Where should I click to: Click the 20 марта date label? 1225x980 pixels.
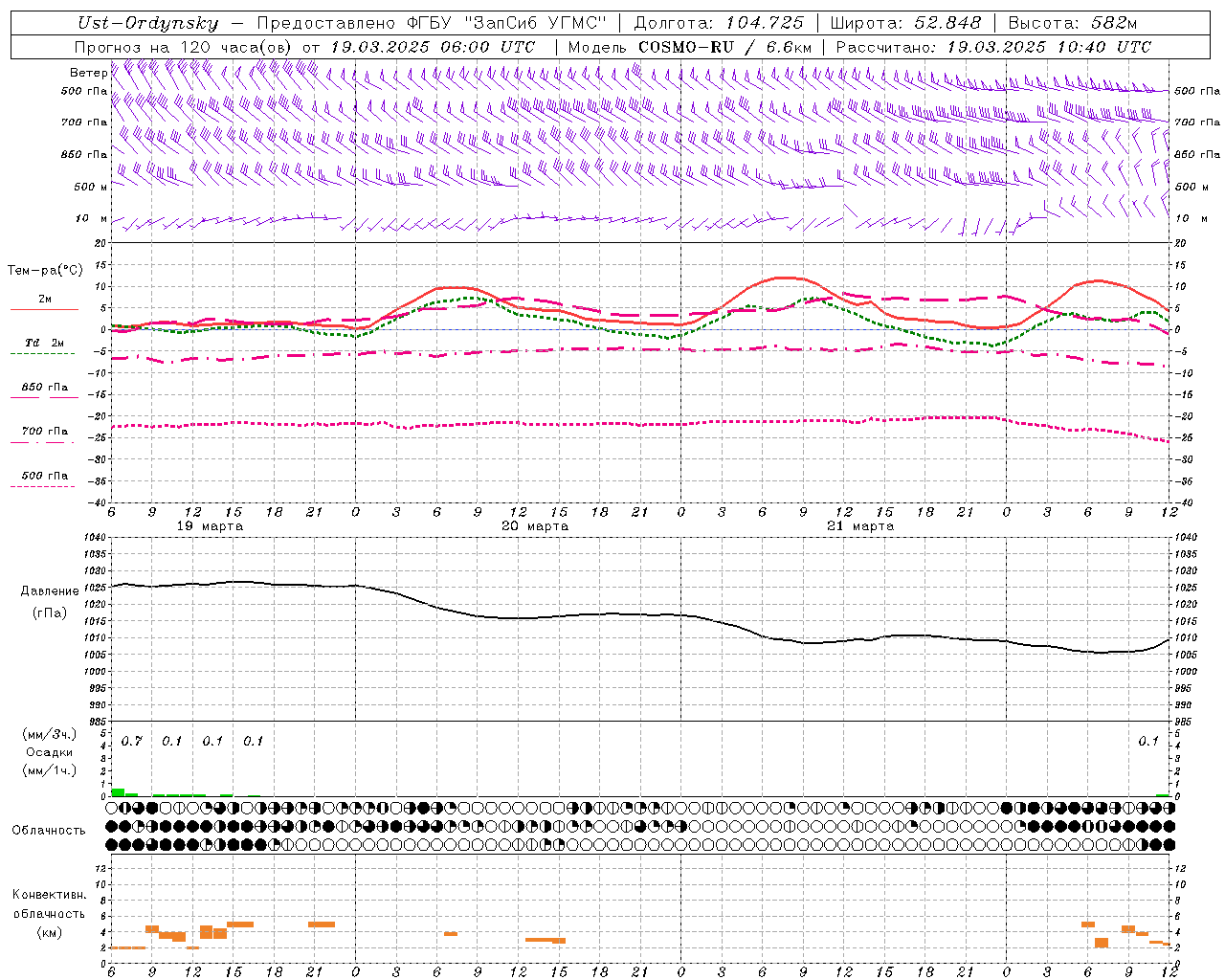click(x=536, y=526)
